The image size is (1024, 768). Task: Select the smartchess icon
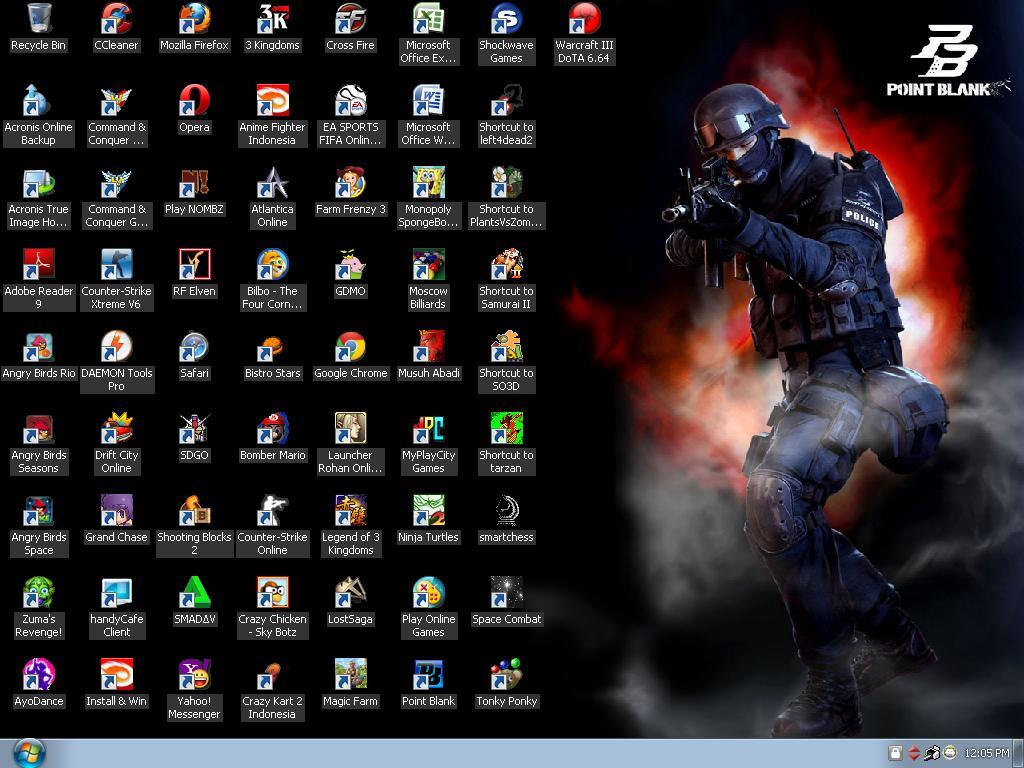[506, 511]
